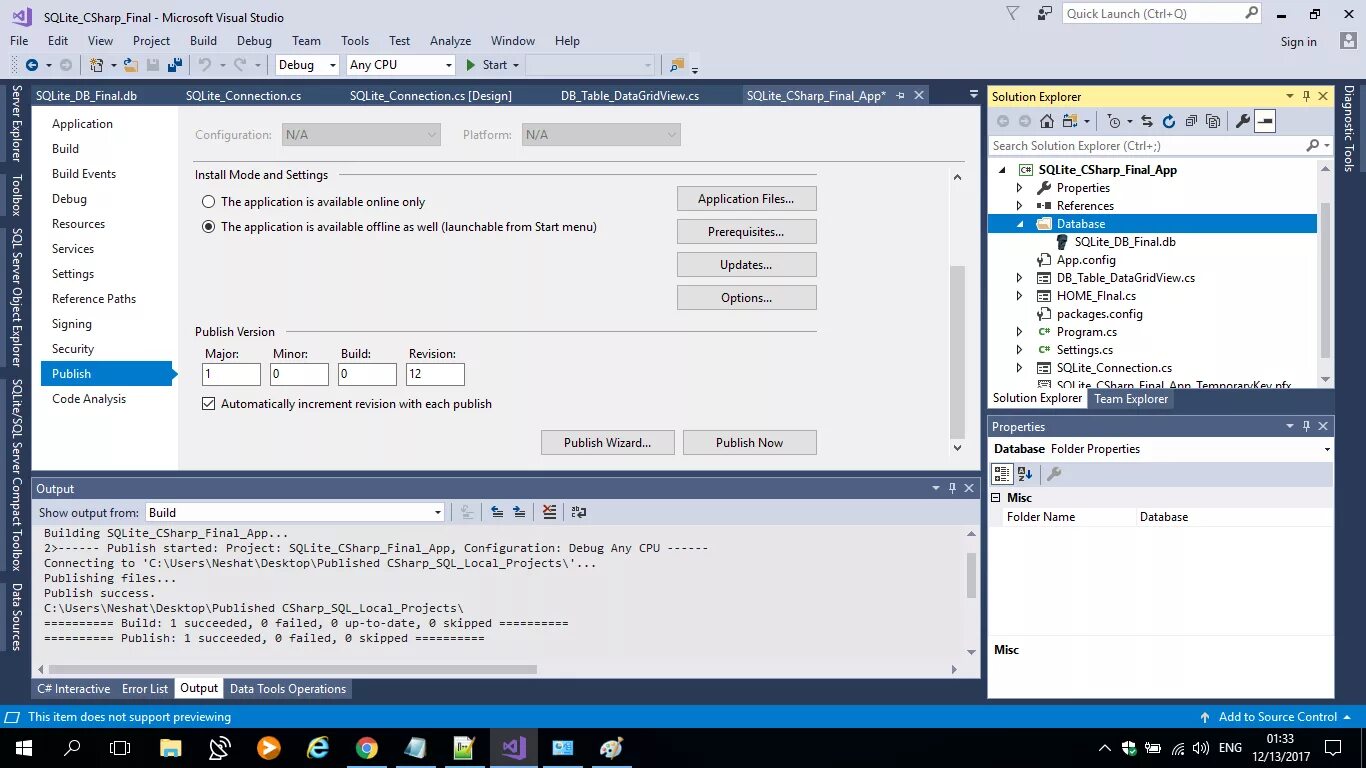Screen dimensions: 1366x768
Task: Expand HOME_FInal.cs in Solution Explorer
Action: (x=1020, y=296)
